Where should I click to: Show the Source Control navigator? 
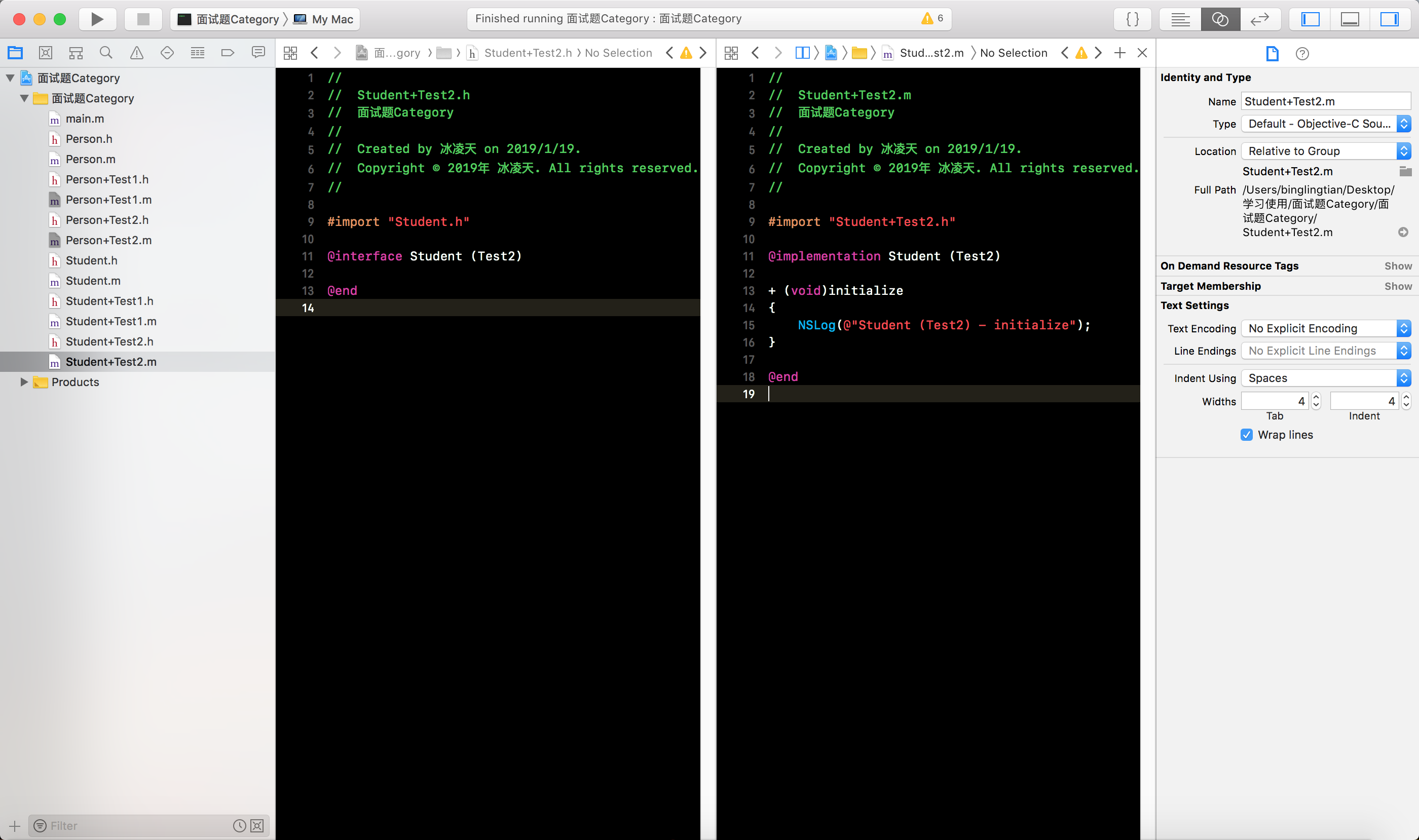[45, 53]
